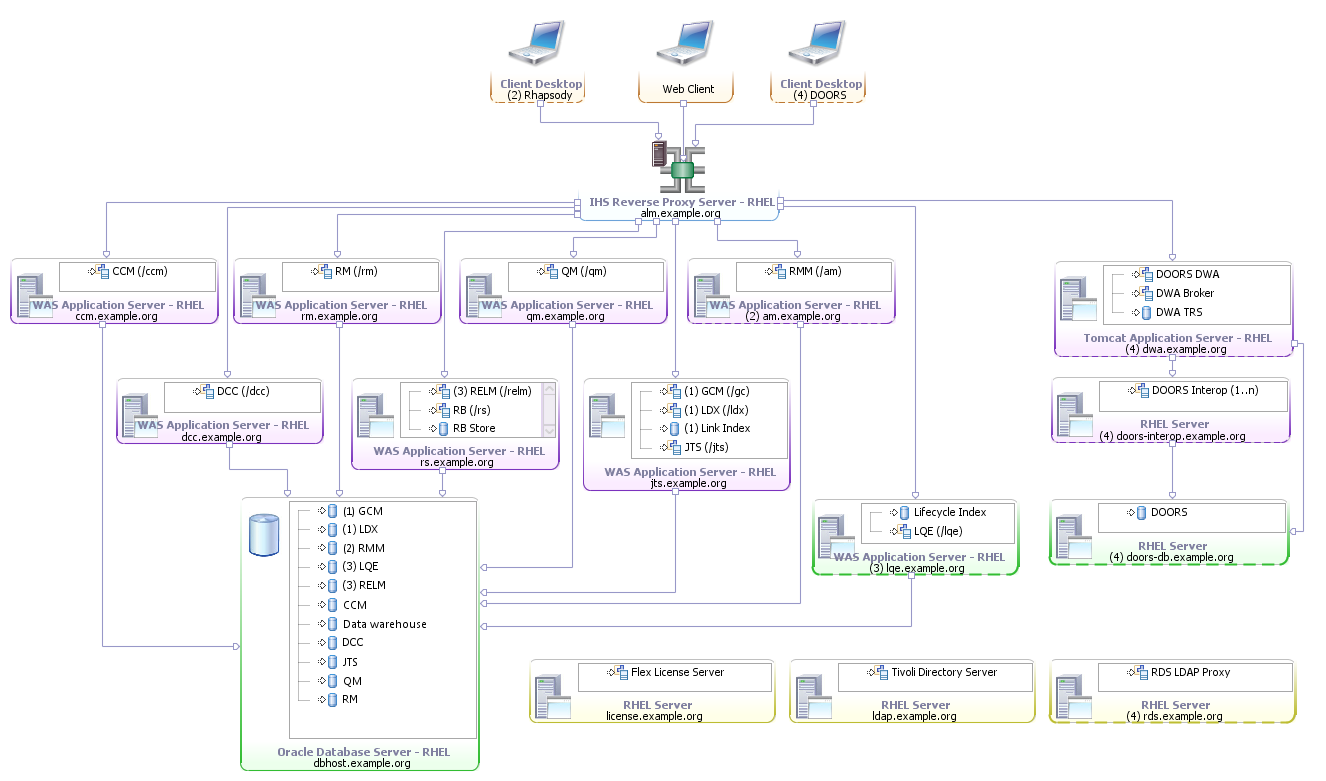Select the rds.example.org server icon
Screen dimensions: 1326x781
coord(1073,697)
